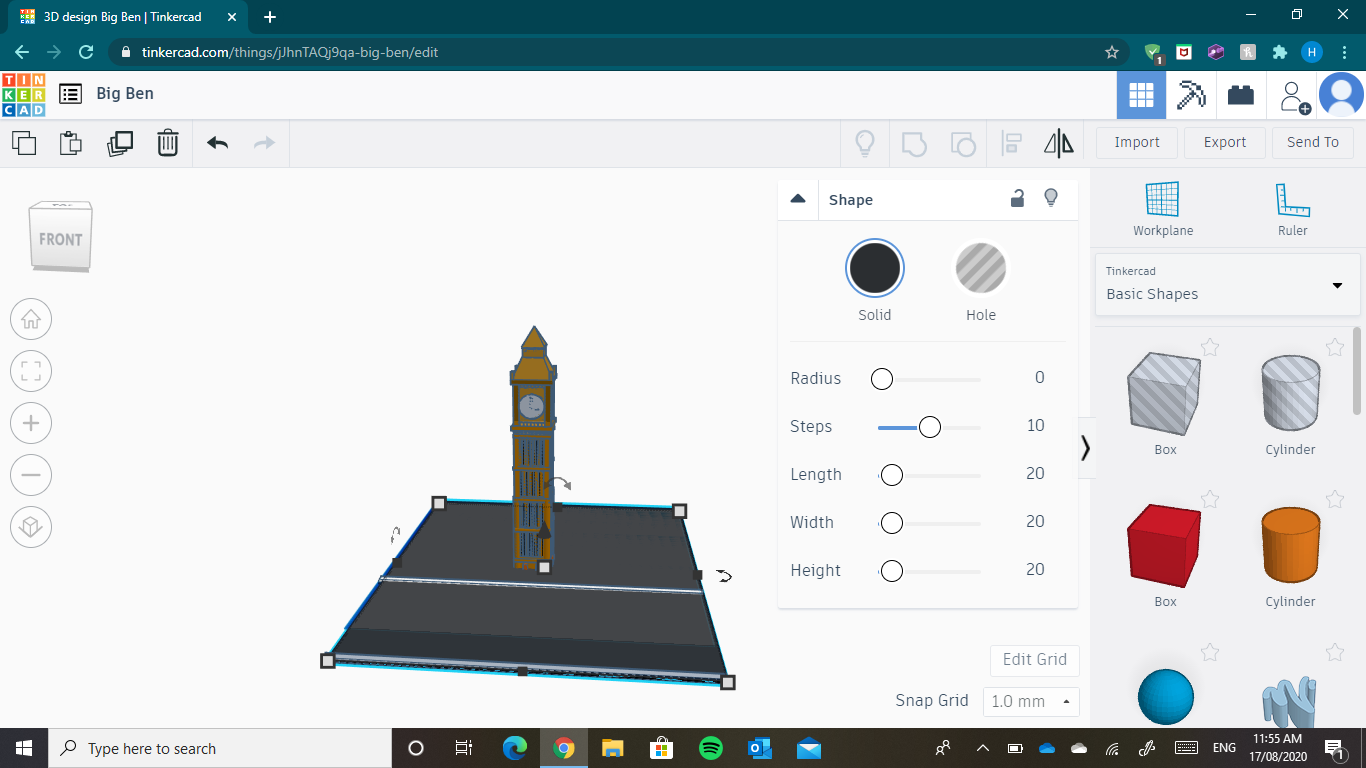Favorite the red Box shape star
This screenshot has width=1366, height=768.
coord(1210,499)
